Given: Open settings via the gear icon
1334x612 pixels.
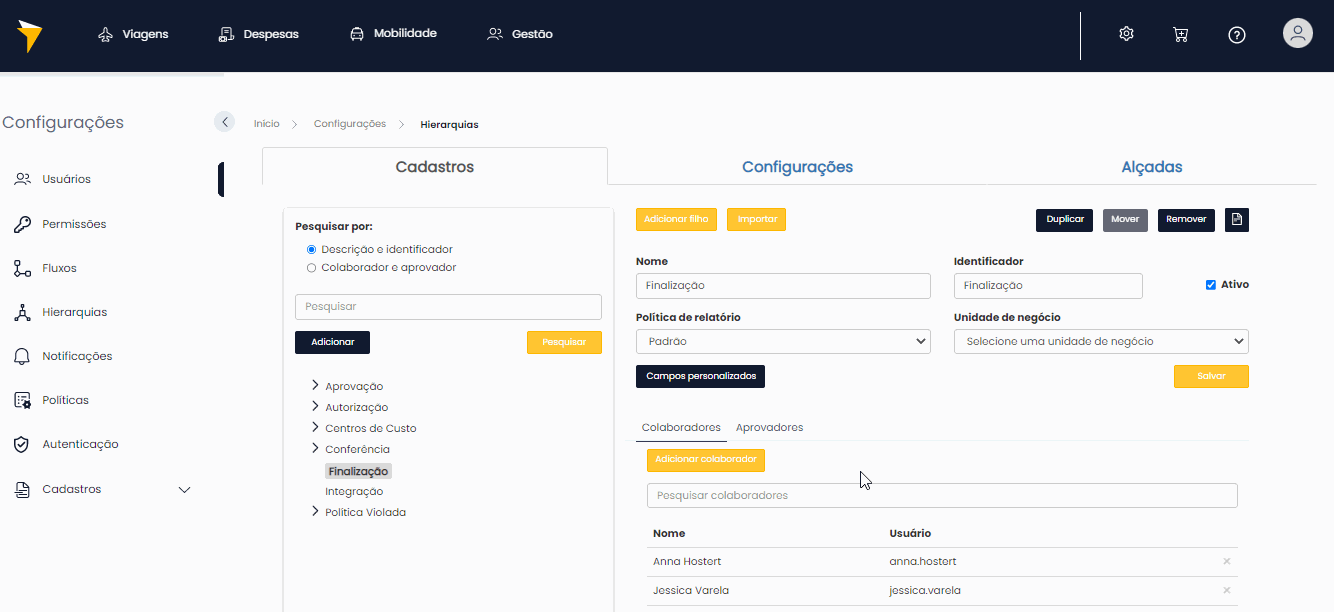Looking at the screenshot, I should tap(1126, 34).
